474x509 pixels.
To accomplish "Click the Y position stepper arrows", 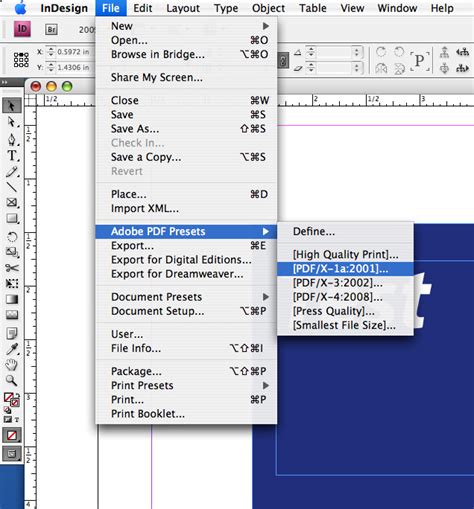I will pyautogui.click(x=51, y=67).
